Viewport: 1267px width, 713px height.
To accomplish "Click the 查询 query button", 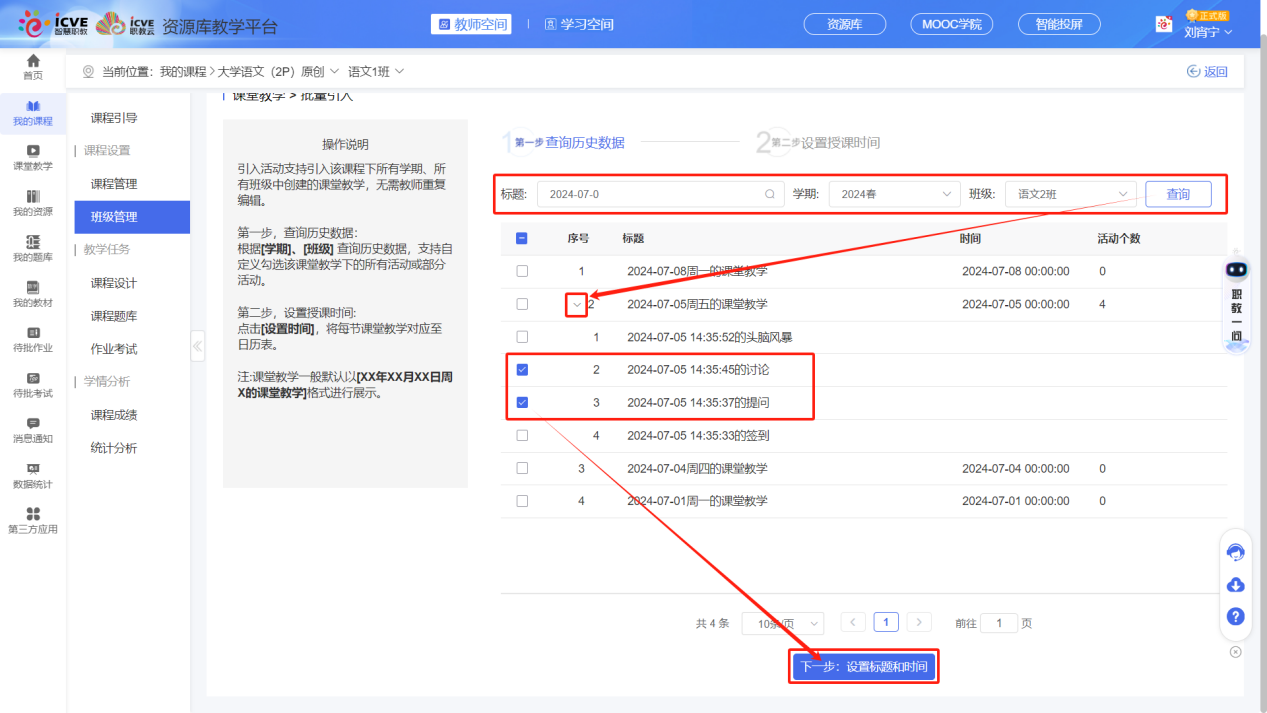I will coord(1178,193).
